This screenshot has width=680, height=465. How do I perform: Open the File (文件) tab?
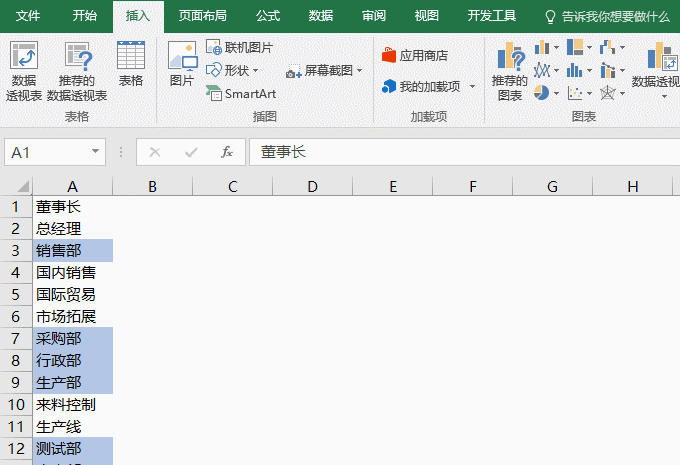click(x=28, y=16)
